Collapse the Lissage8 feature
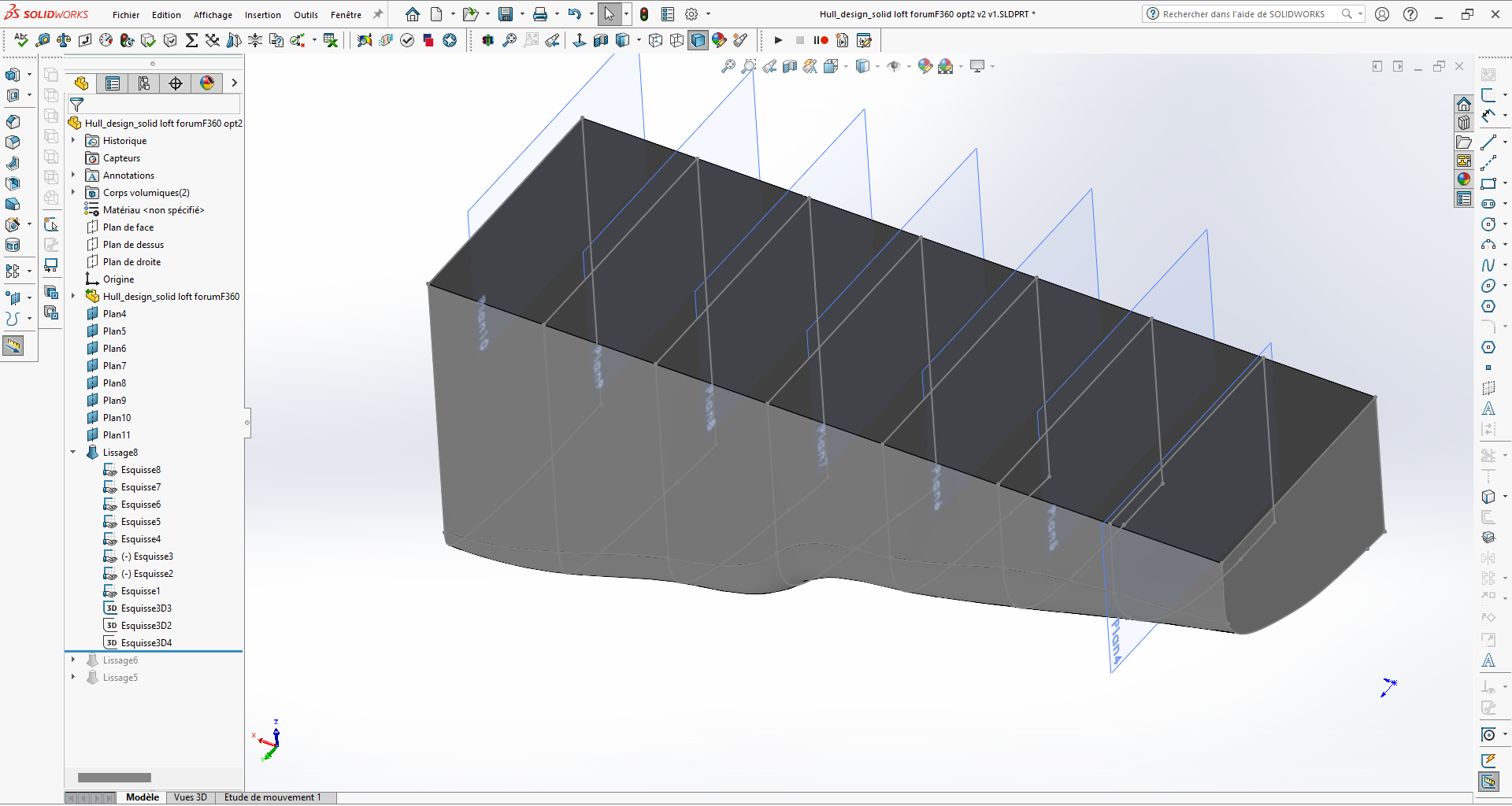 (x=73, y=453)
